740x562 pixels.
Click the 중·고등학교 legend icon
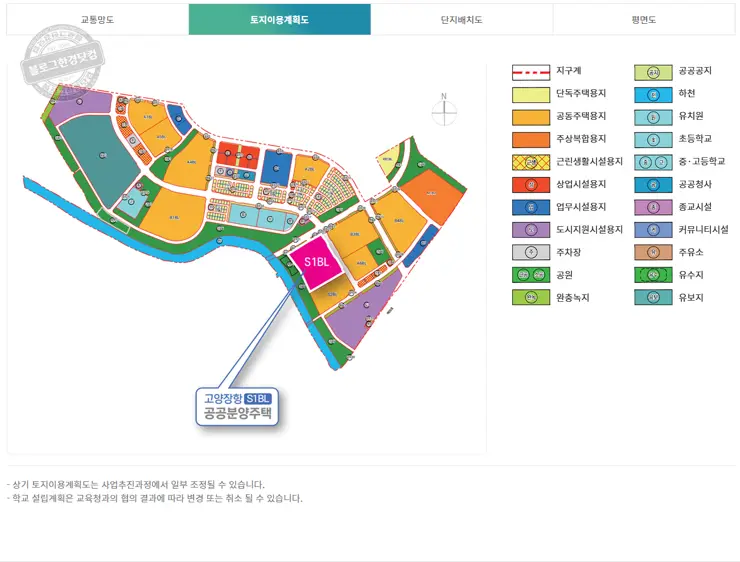[x=653, y=162]
